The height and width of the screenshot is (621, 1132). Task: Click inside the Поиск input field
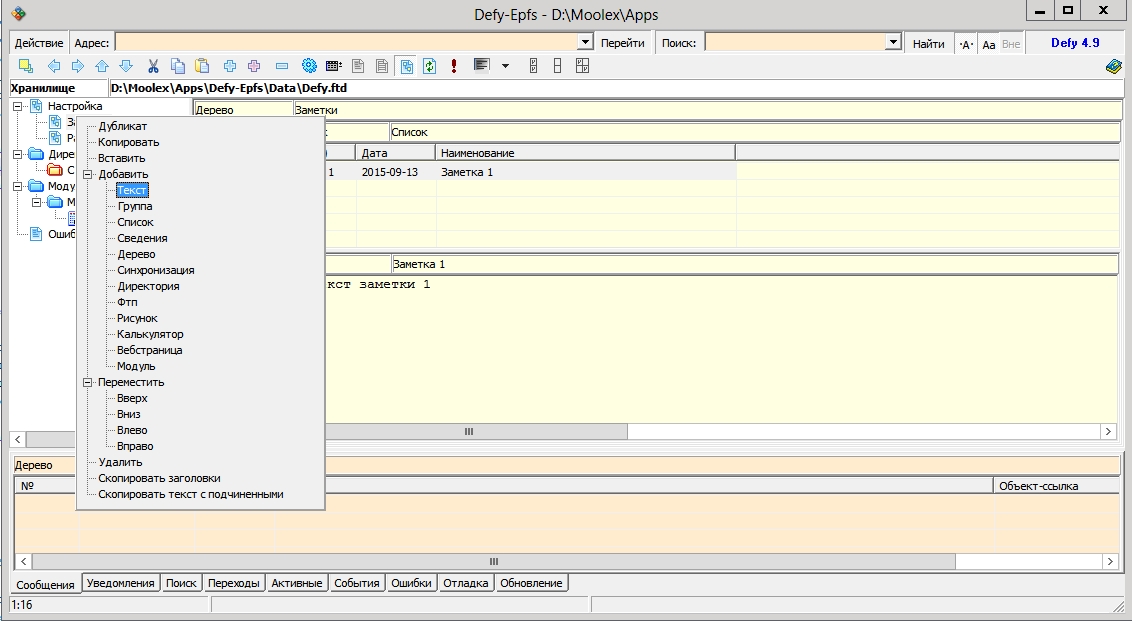click(795, 43)
